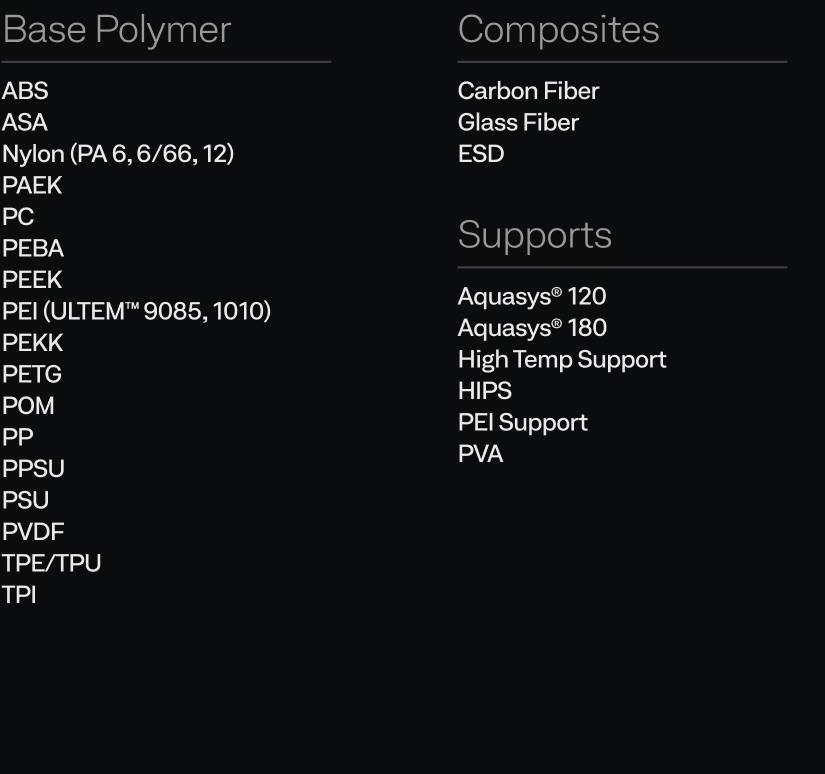This screenshot has height=774, width=825.
Task: Click Carbon Fiber under Composites
Action: [529, 91]
